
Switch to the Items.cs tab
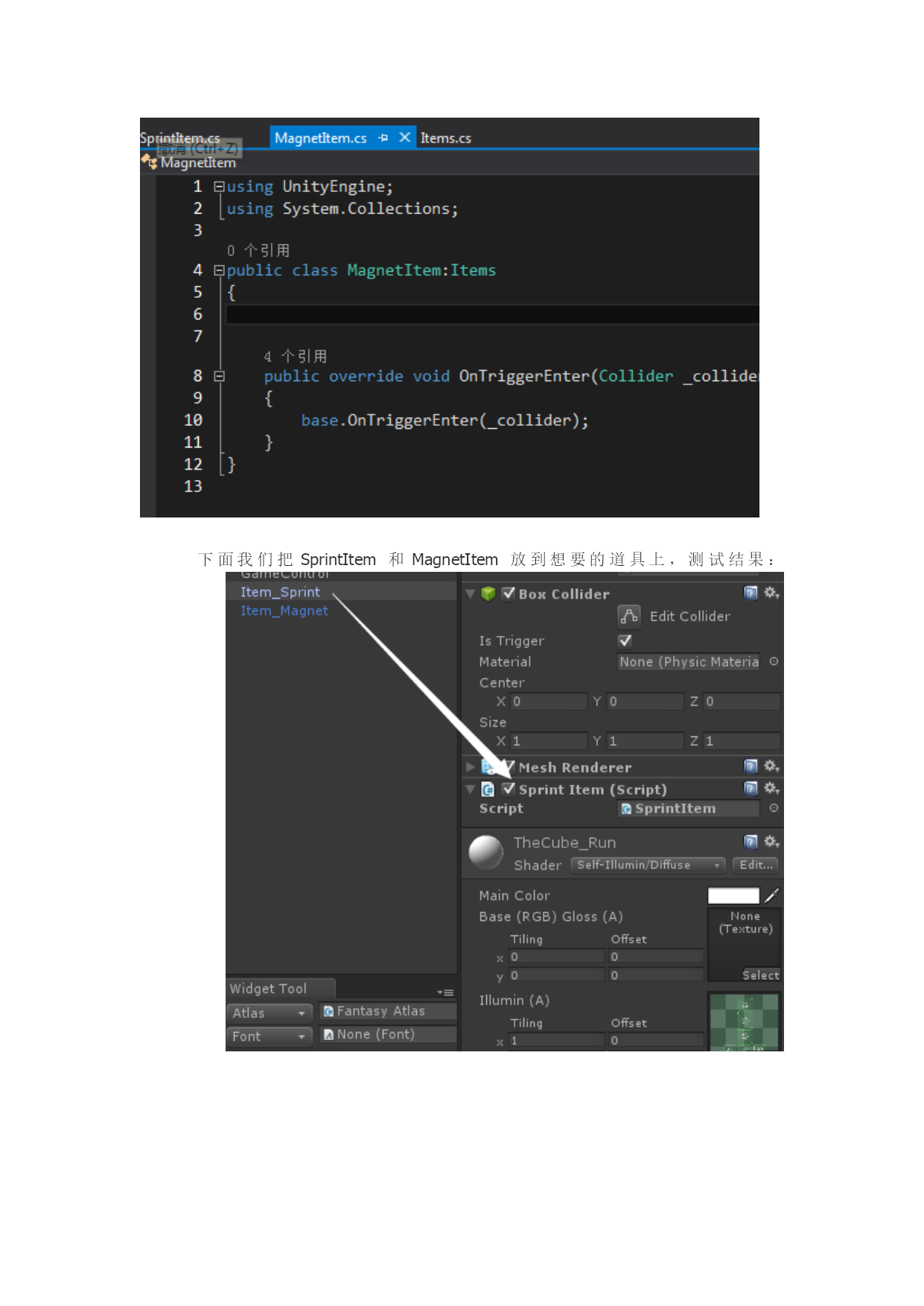point(445,138)
